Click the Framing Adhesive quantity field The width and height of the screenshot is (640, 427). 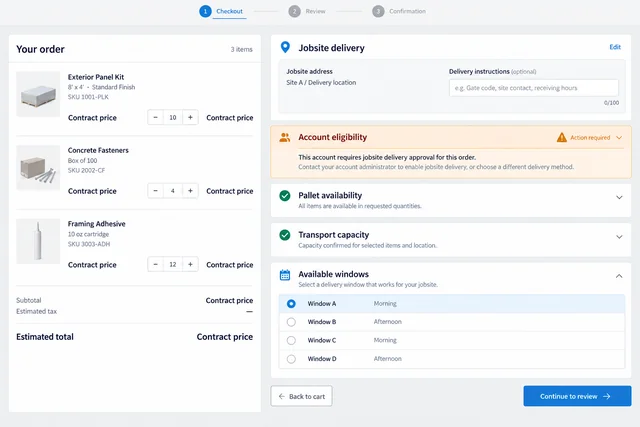(173, 264)
